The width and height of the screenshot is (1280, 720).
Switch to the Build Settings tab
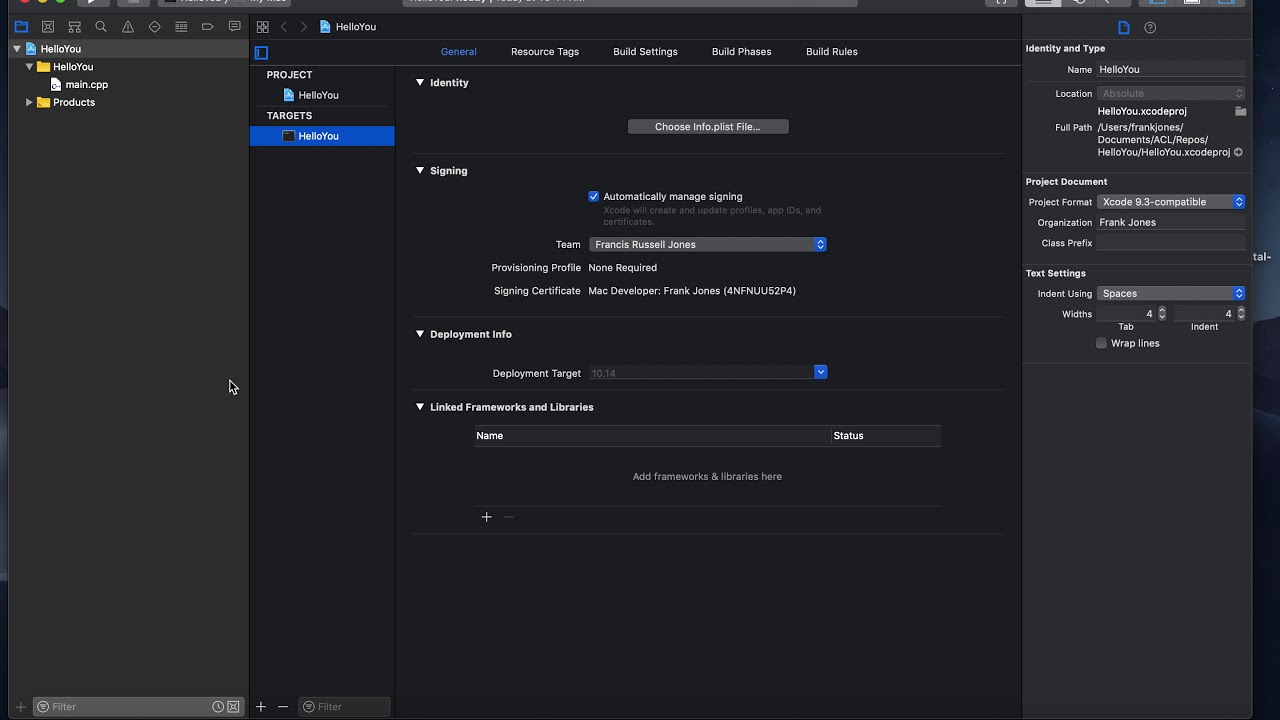coord(645,52)
